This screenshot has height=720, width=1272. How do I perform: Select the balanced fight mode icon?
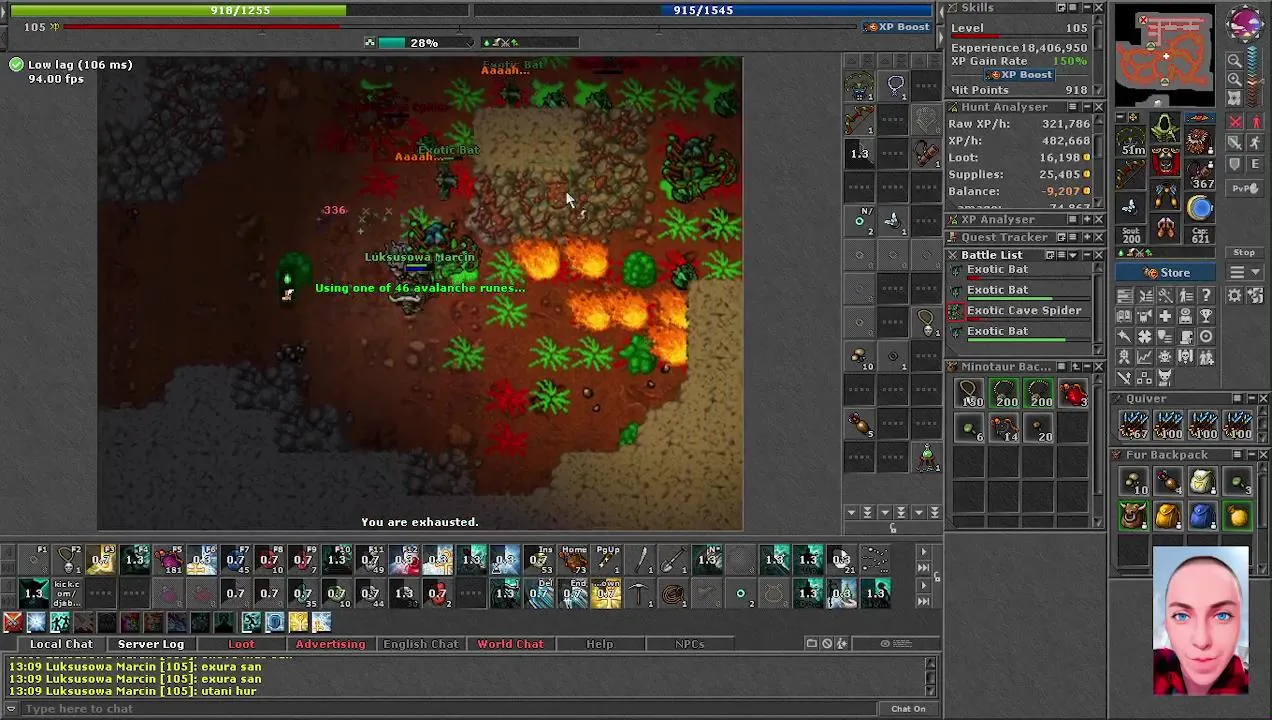(x=1235, y=142)
